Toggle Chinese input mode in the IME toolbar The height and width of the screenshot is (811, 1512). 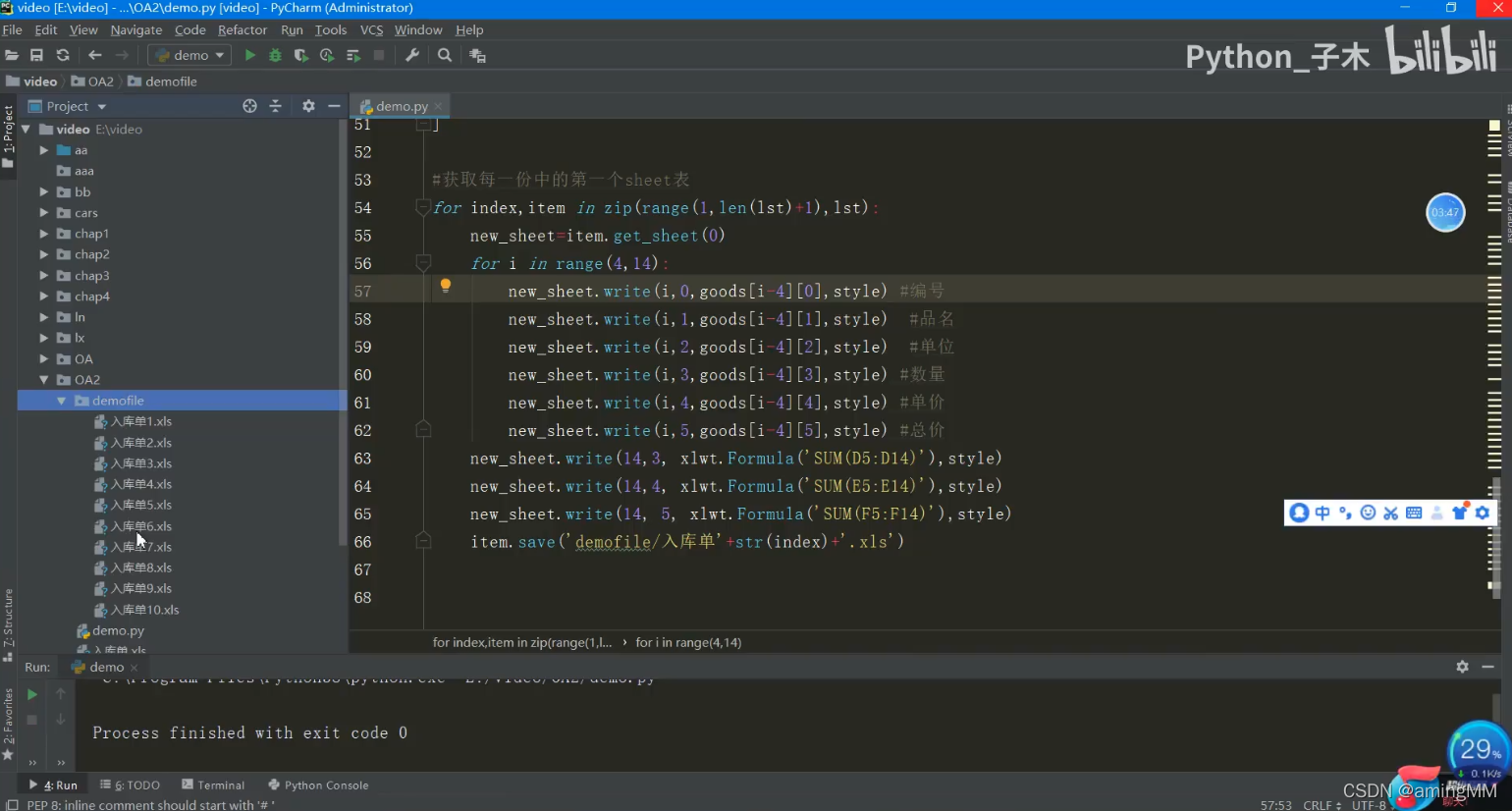[x=1322, y=513]
